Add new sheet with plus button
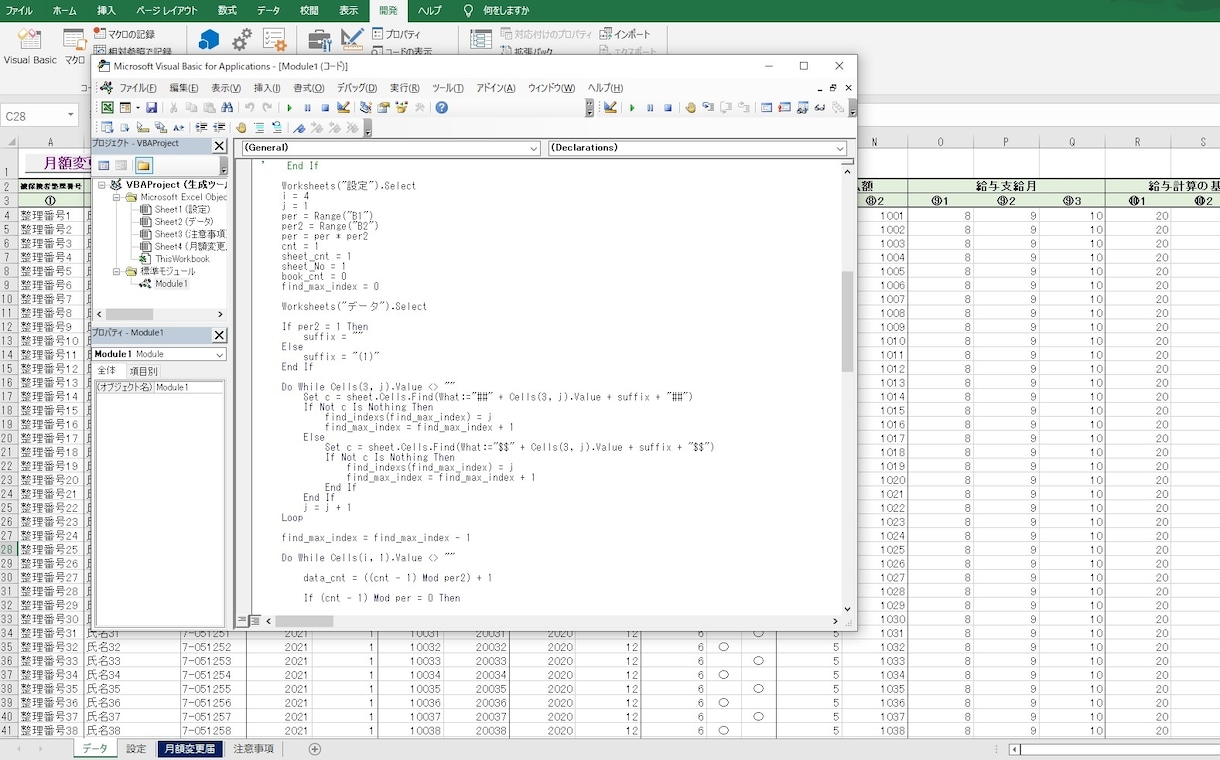This screenshot has height=760, width=1220. coord(315,749)
